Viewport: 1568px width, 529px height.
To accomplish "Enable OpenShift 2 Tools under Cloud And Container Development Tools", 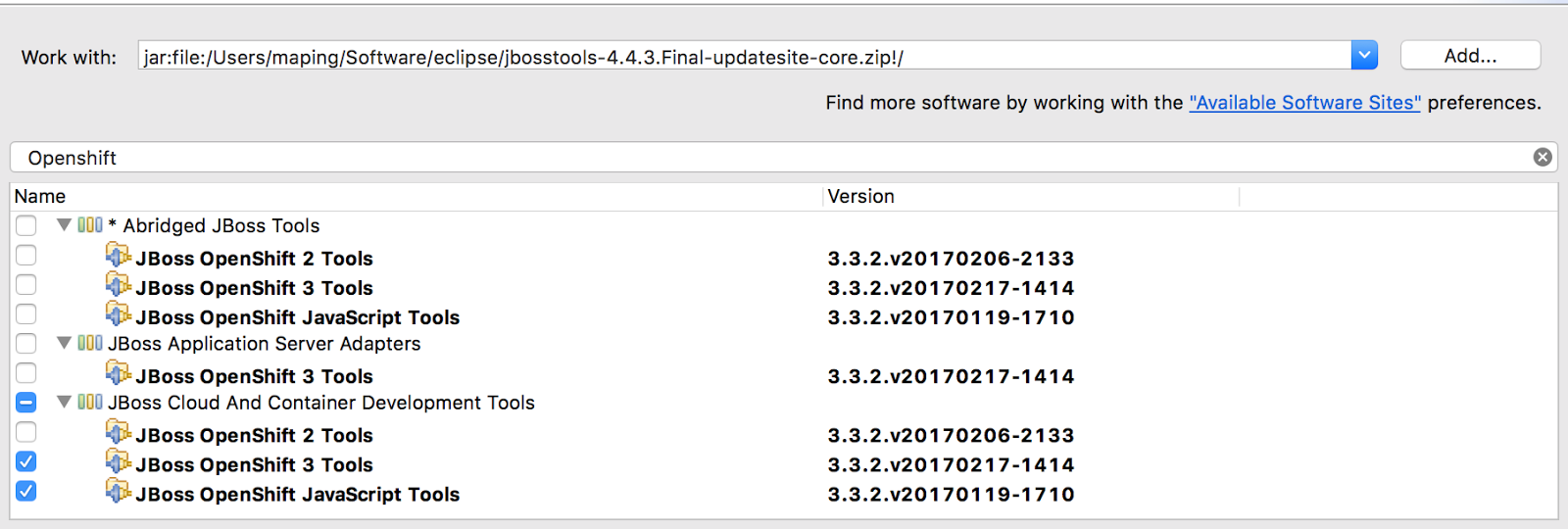I will click(x=26, y=432).
